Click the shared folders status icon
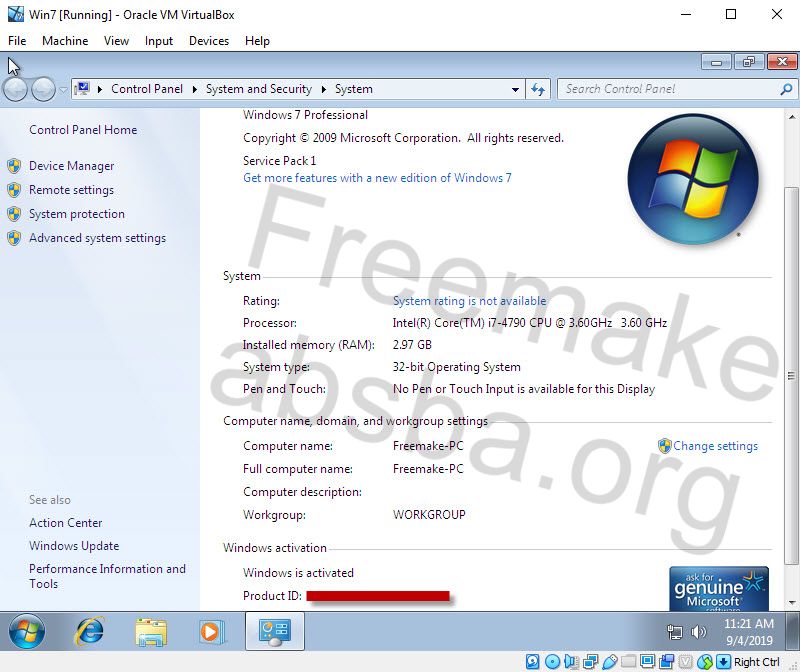Viewport: 800px width, 672px height. point(629,662)
